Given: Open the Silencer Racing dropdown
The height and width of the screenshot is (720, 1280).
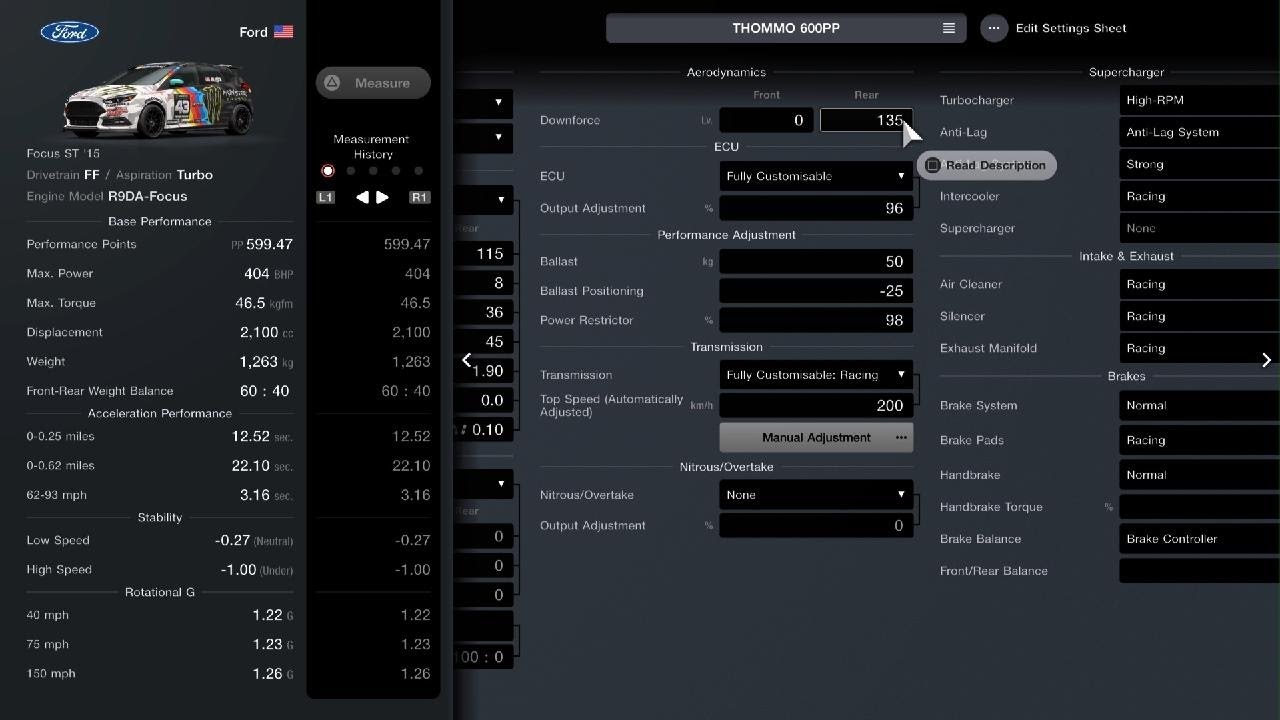Looking at the screenshot, I should click(x=1199, y=316).
